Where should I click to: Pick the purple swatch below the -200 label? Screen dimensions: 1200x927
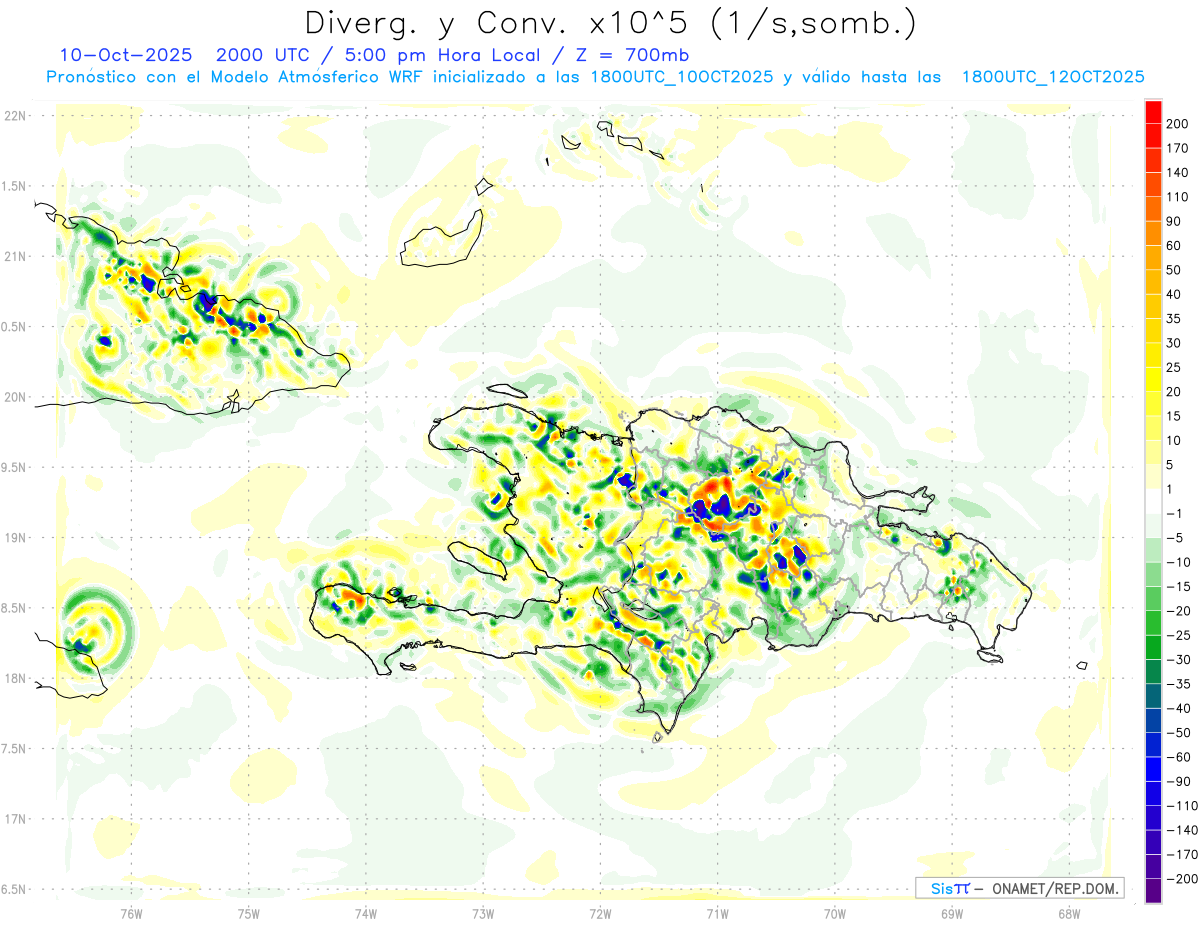click(1153, 890)
